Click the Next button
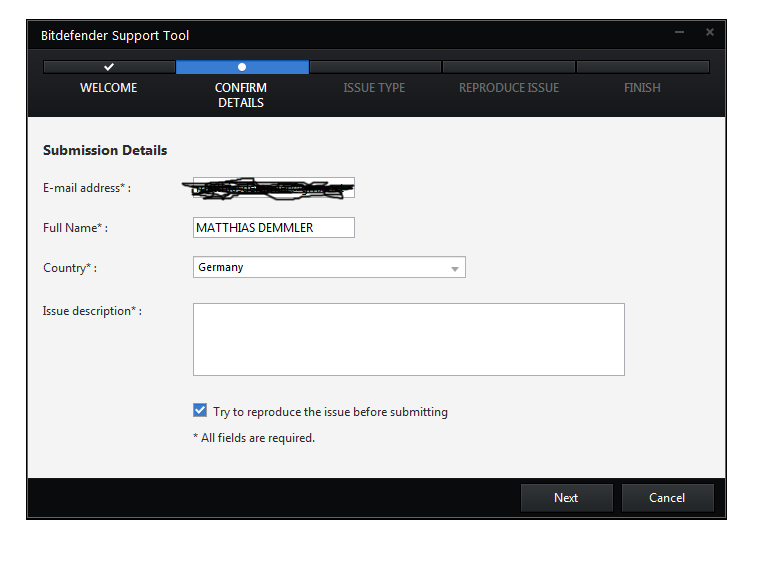Screen dimensions: 779x578 (566, 497)
